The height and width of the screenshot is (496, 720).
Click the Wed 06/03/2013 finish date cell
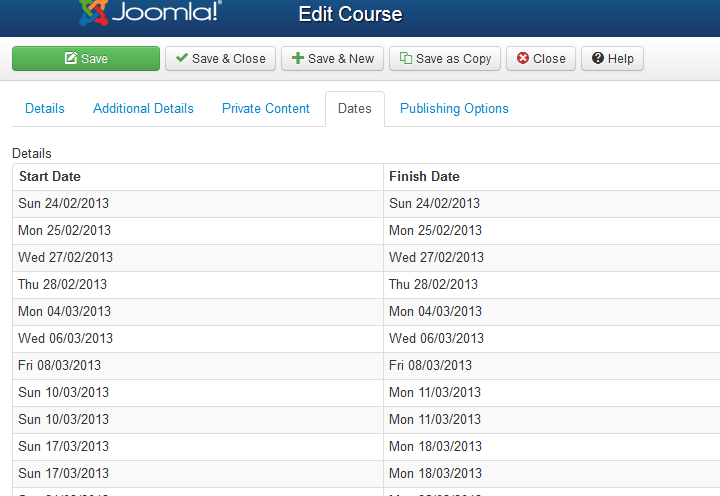click(436, 339)
